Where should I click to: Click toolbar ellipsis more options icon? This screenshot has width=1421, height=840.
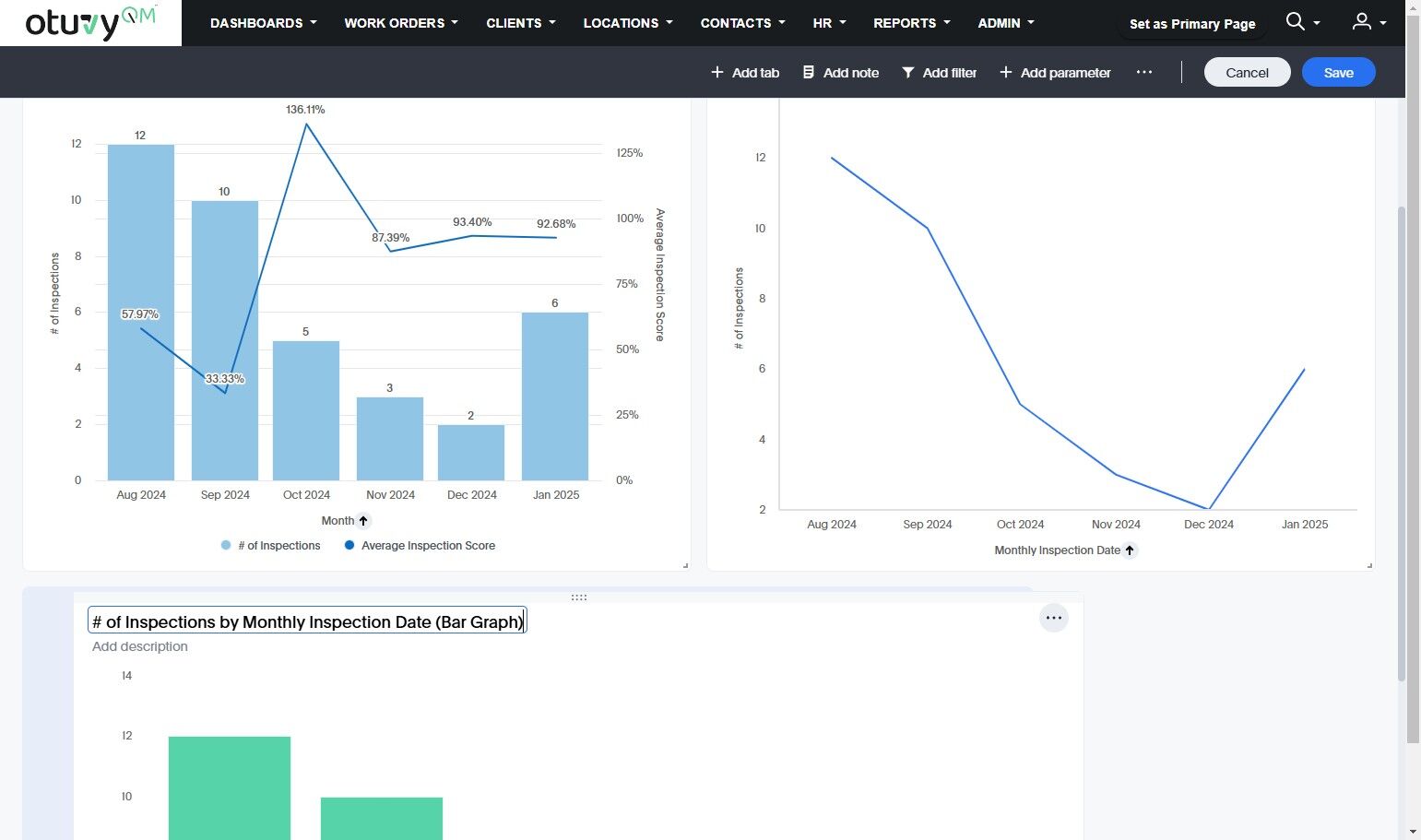pos(1144,72)
